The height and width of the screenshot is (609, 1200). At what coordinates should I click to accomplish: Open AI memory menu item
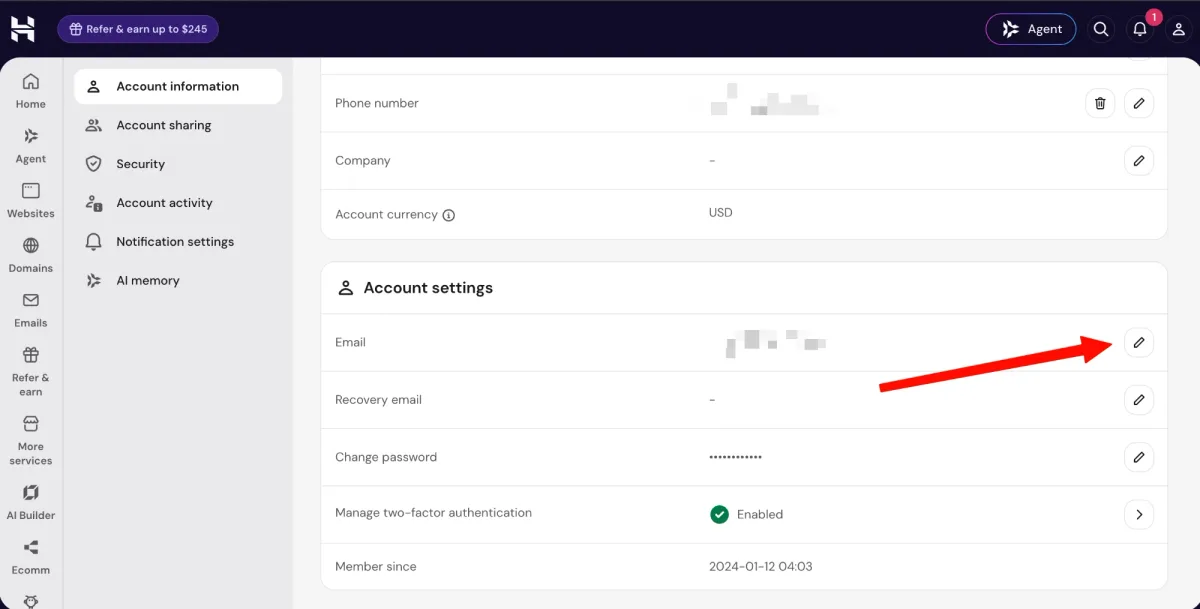click(x=178, y=281)
